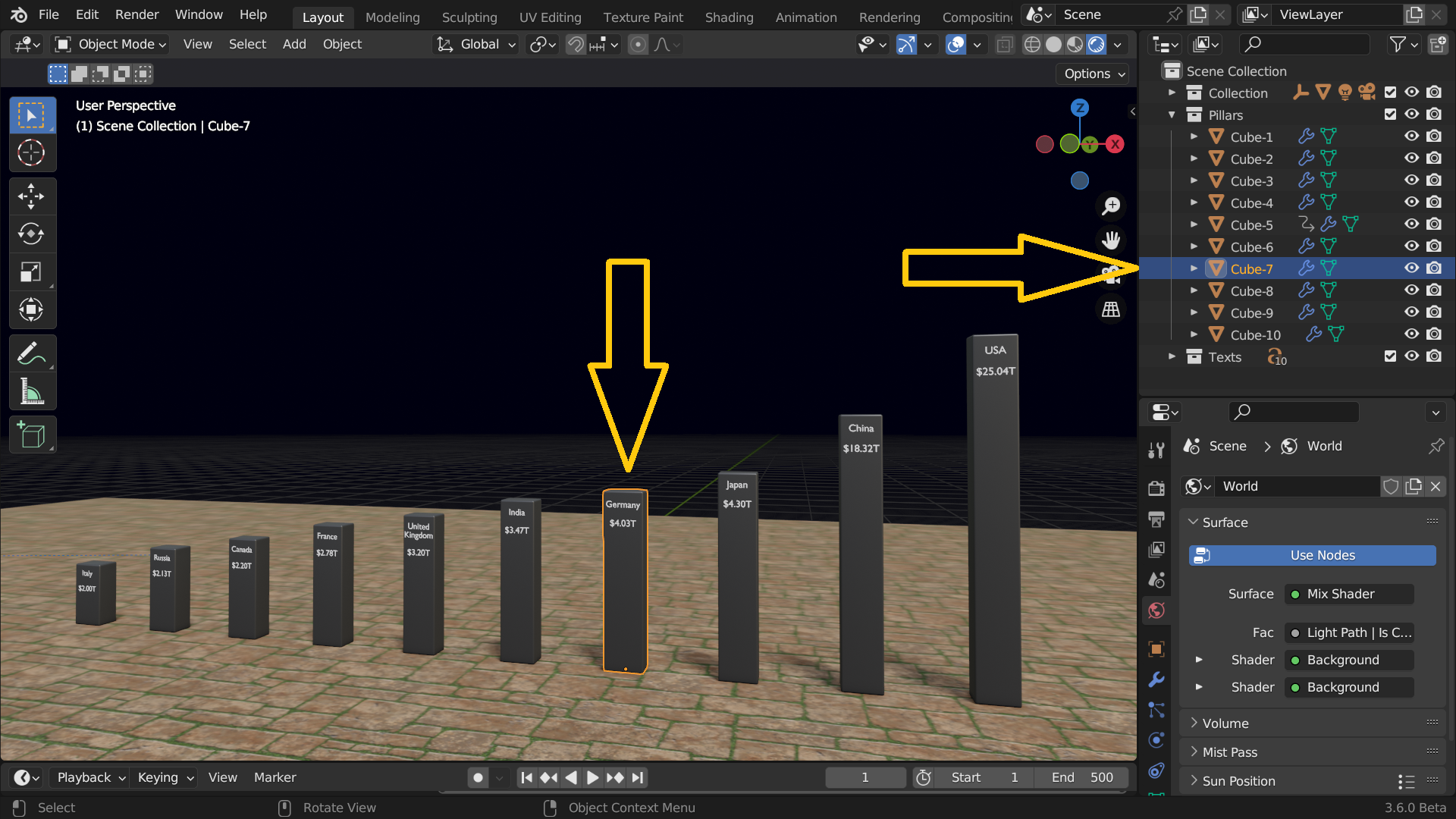Hide Cube-3 with eye icon
Image resolution: width=1456 pixels, height=819 pixels.
point(1411,180)
